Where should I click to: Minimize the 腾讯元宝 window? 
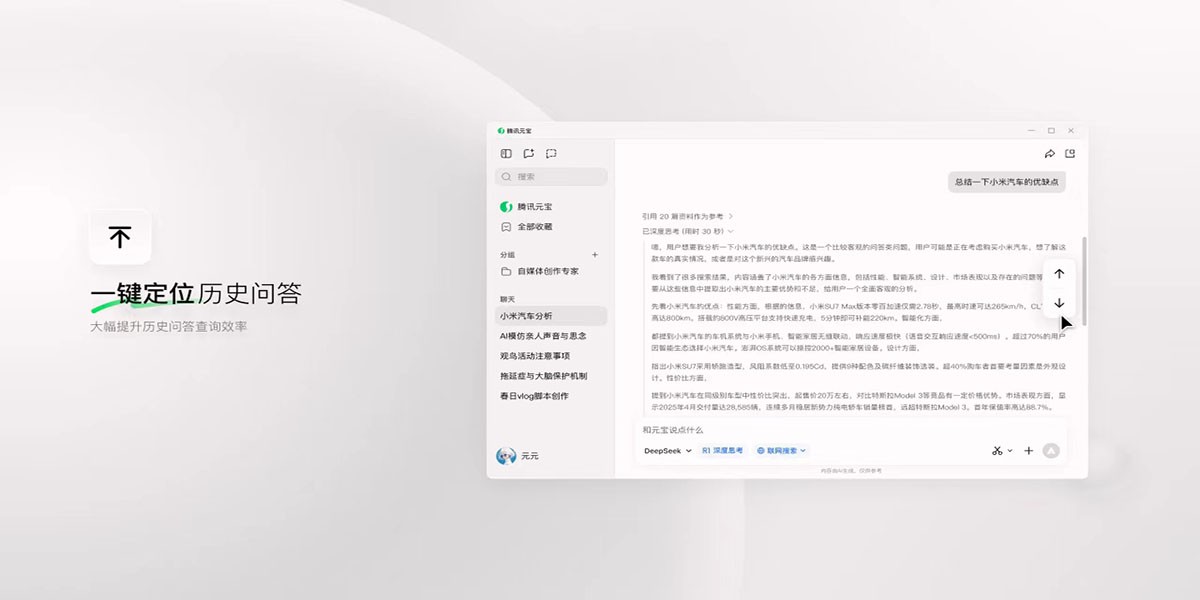[x=1032, y=131]
